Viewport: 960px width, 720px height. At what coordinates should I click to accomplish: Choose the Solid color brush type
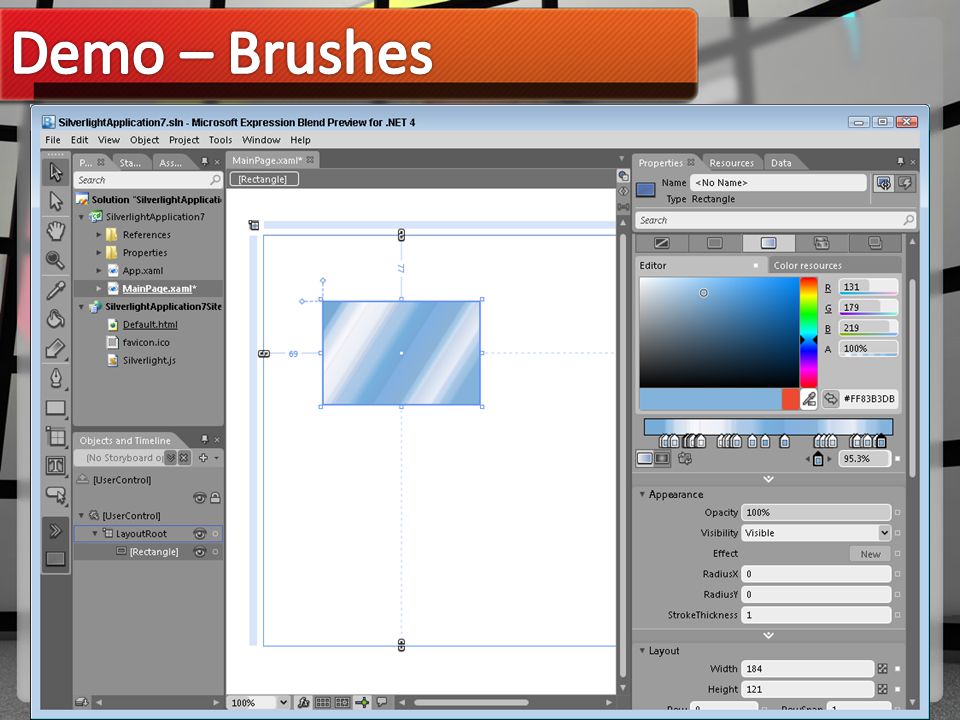(714, 243)
